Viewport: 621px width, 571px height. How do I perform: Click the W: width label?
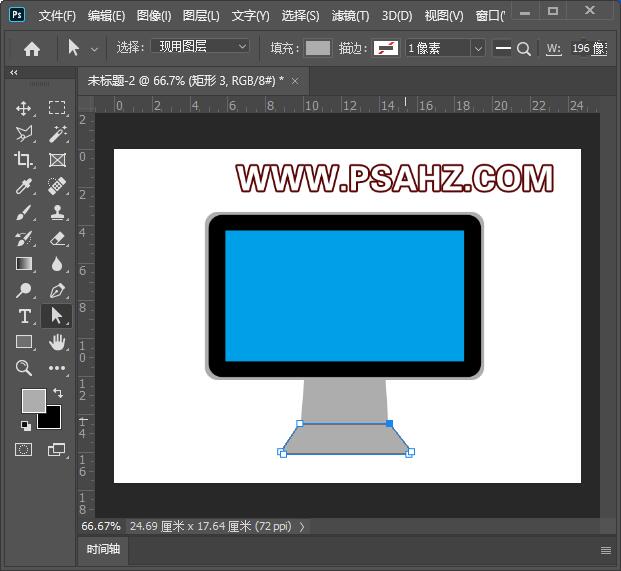[554, 49]
